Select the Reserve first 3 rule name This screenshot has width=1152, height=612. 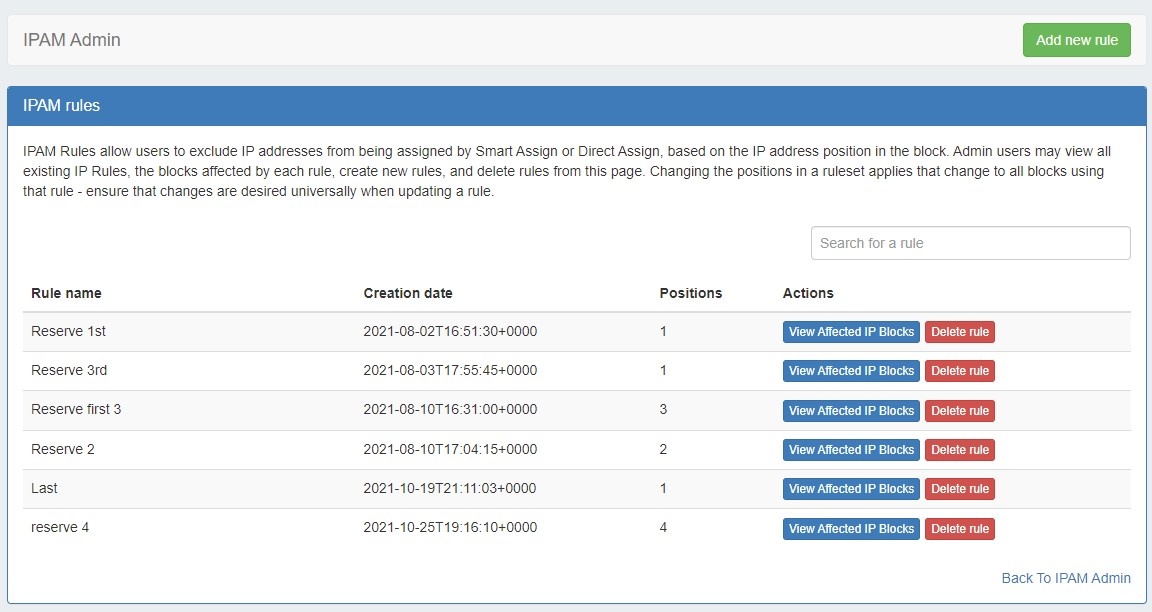76,410
